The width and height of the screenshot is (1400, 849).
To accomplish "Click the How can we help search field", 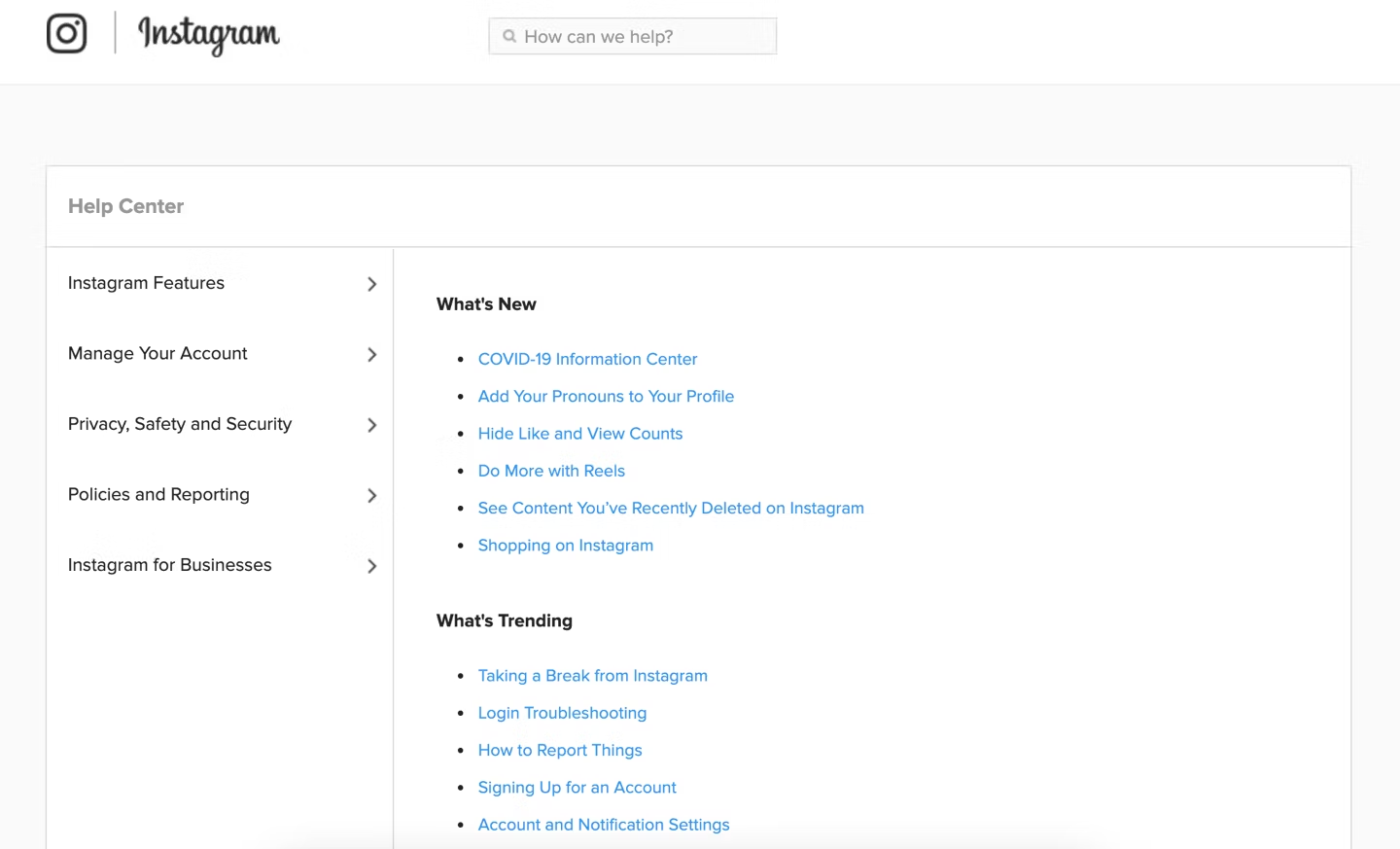I will 632,35.
